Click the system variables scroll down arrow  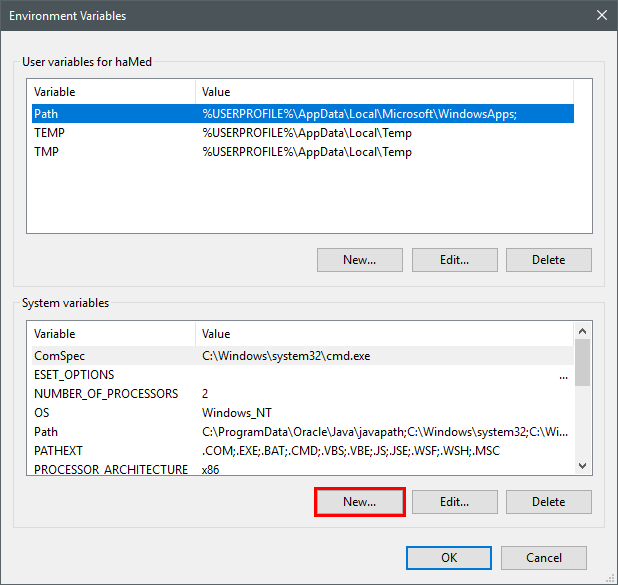point(583,466)
